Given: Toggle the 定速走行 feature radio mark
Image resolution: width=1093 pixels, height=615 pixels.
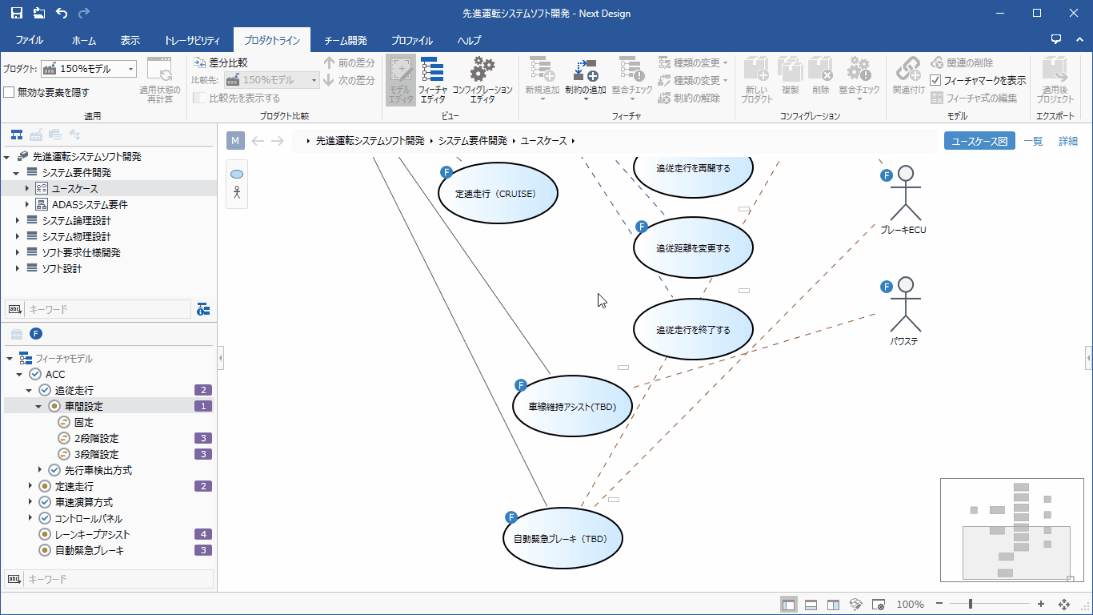Looking at the screenshot, I should click(44, 486).
